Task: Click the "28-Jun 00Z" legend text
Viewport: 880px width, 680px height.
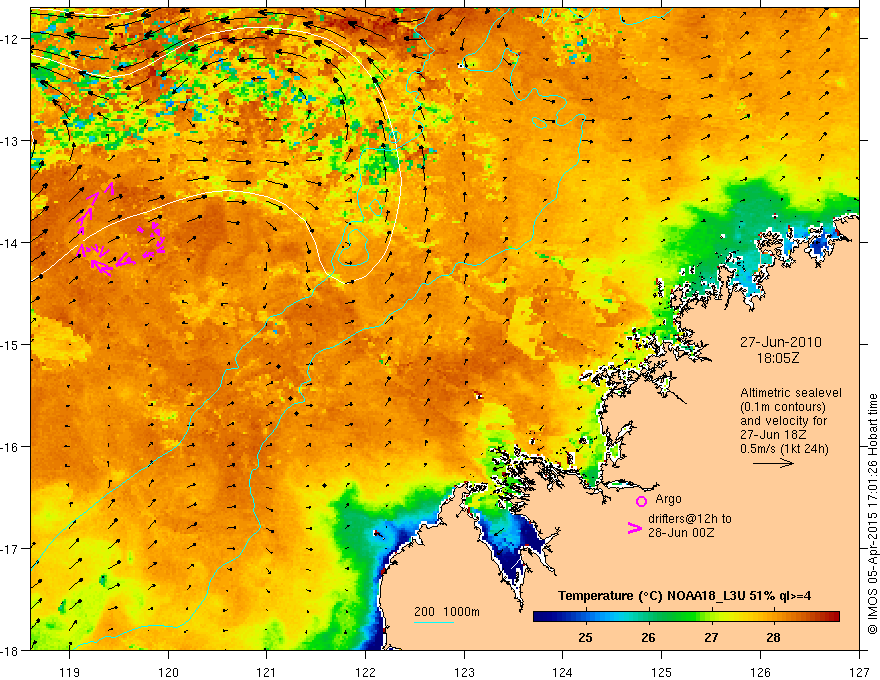Action: pyautogui.click(x=681, y=532)
